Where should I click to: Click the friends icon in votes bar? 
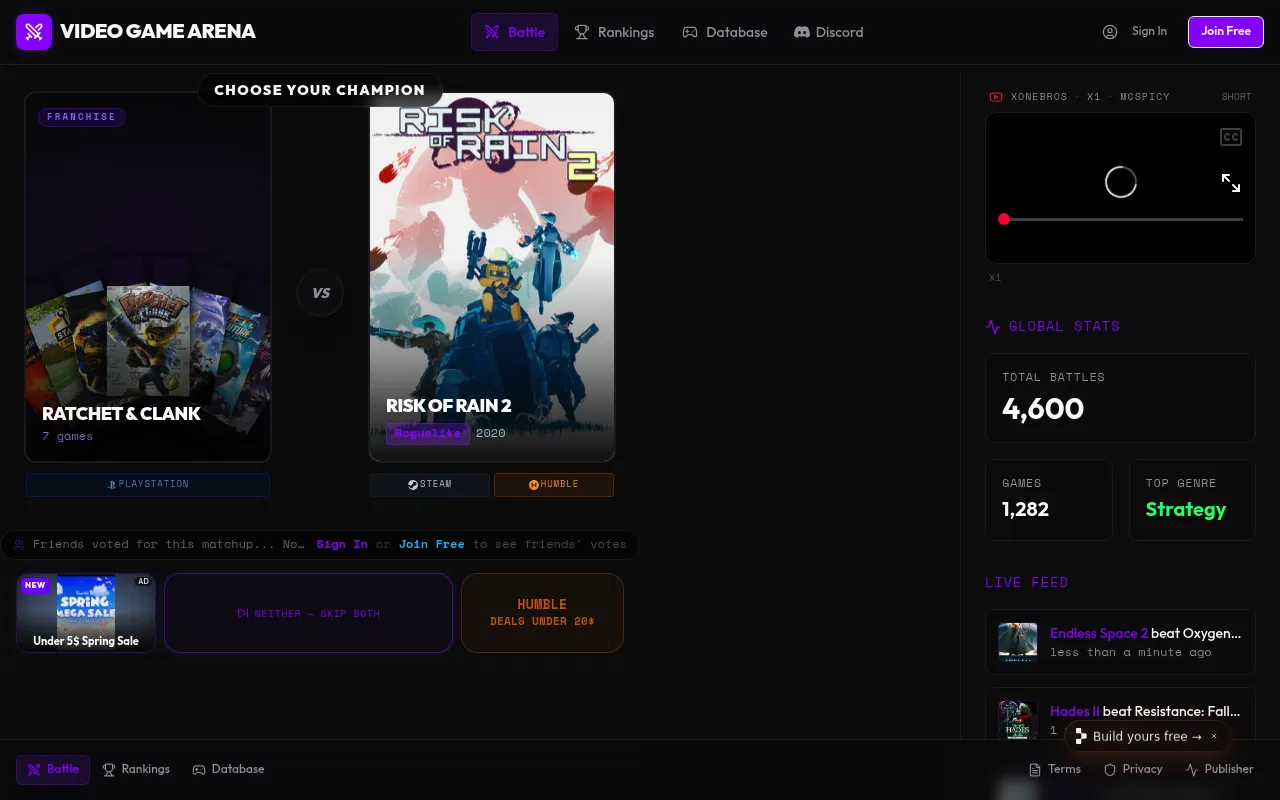20,544
